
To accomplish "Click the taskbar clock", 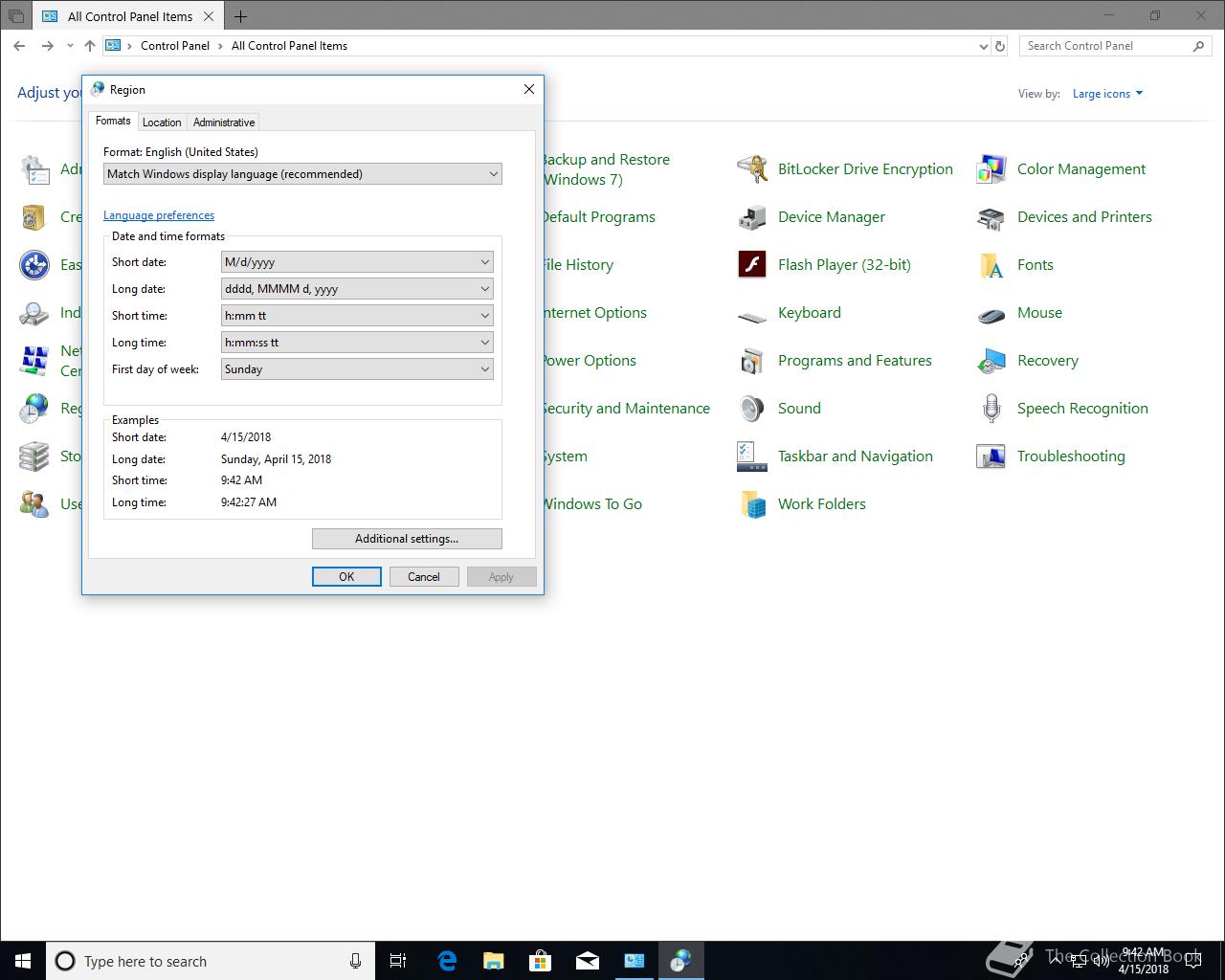I will (1144, 961).
